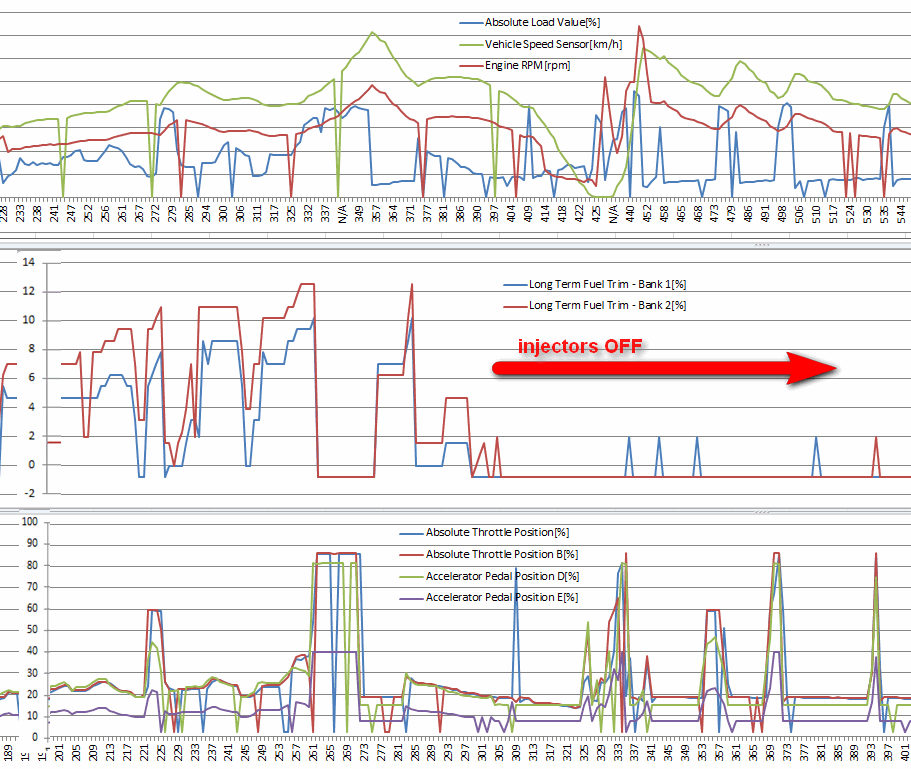Image resolution: width=911 pixels, height=769 pixels.
Task: Click the green legend line for Vehicle Speed
Action: click(x=471, y=44)
